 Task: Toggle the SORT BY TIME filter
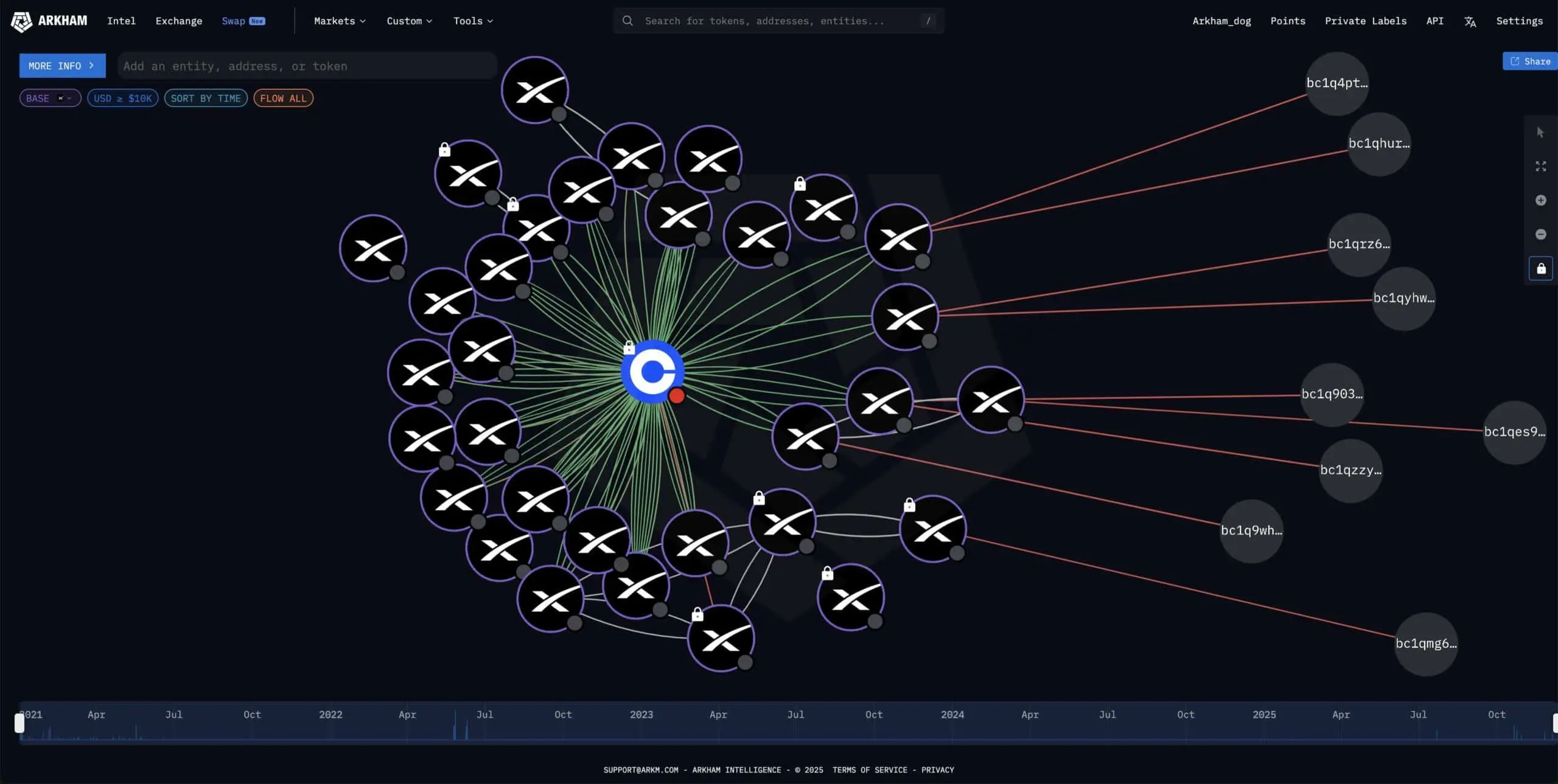[x=206, y=98]
